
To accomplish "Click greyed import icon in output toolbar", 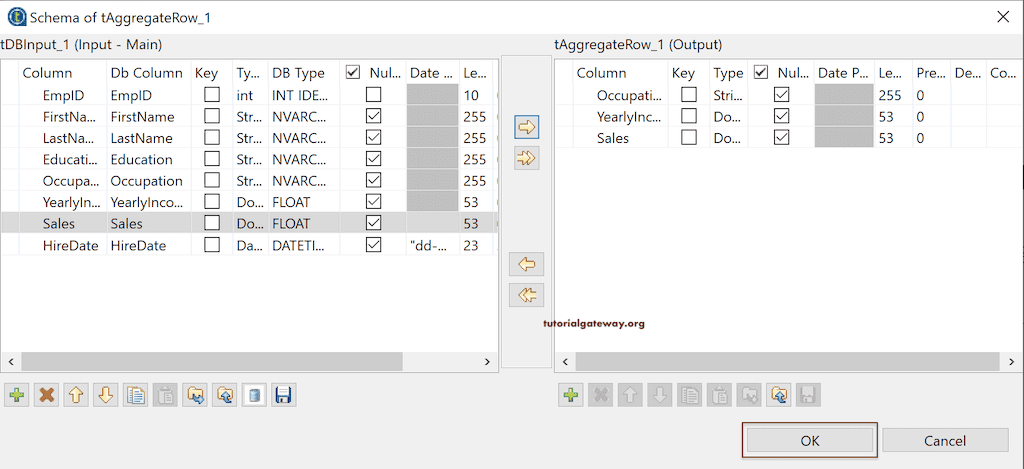I will [749, 395].
